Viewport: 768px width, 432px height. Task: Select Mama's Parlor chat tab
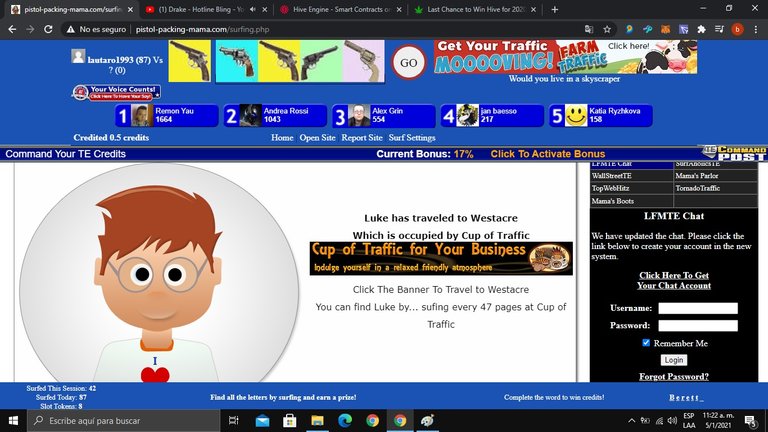tap(715, 176)
